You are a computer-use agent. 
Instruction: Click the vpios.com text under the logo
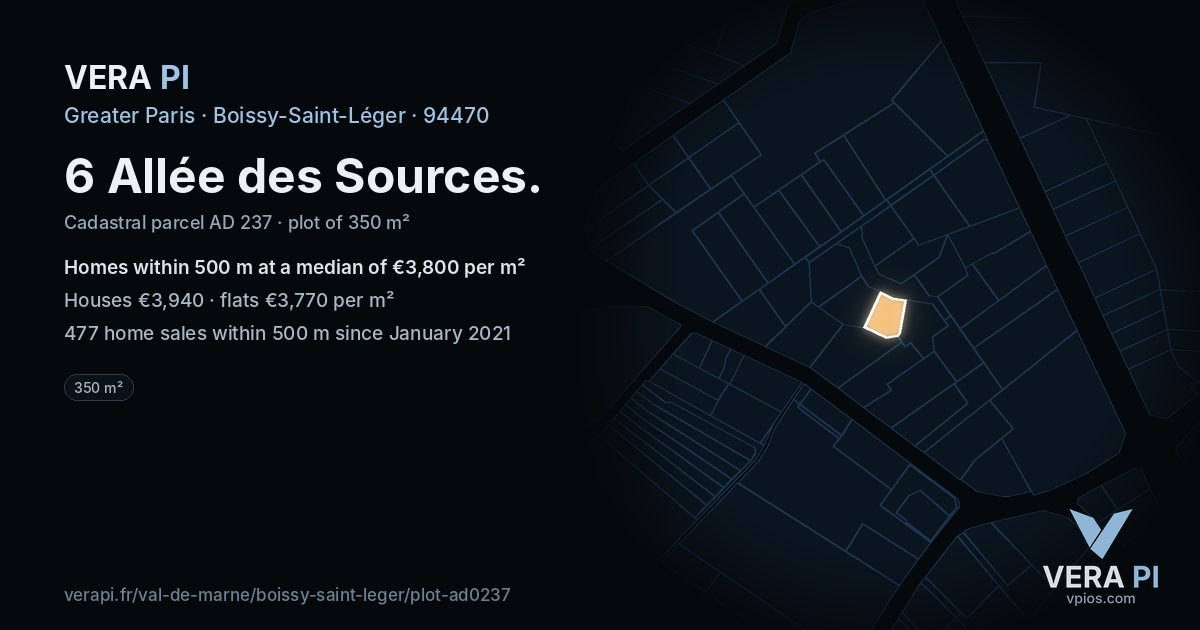1100,598
